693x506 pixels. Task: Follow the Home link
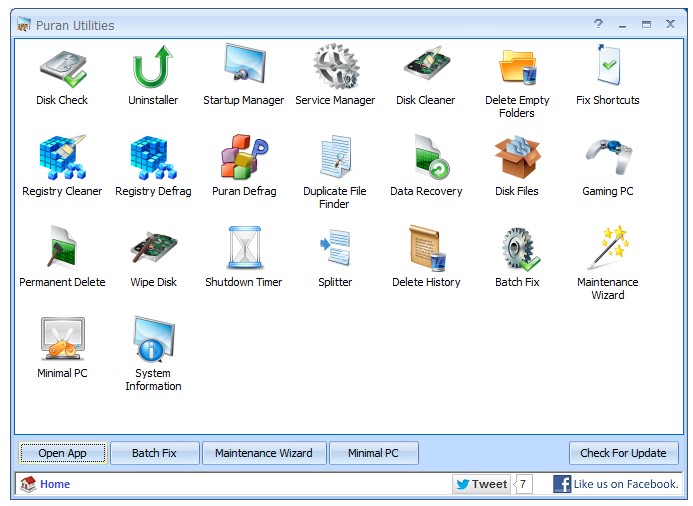55,484
